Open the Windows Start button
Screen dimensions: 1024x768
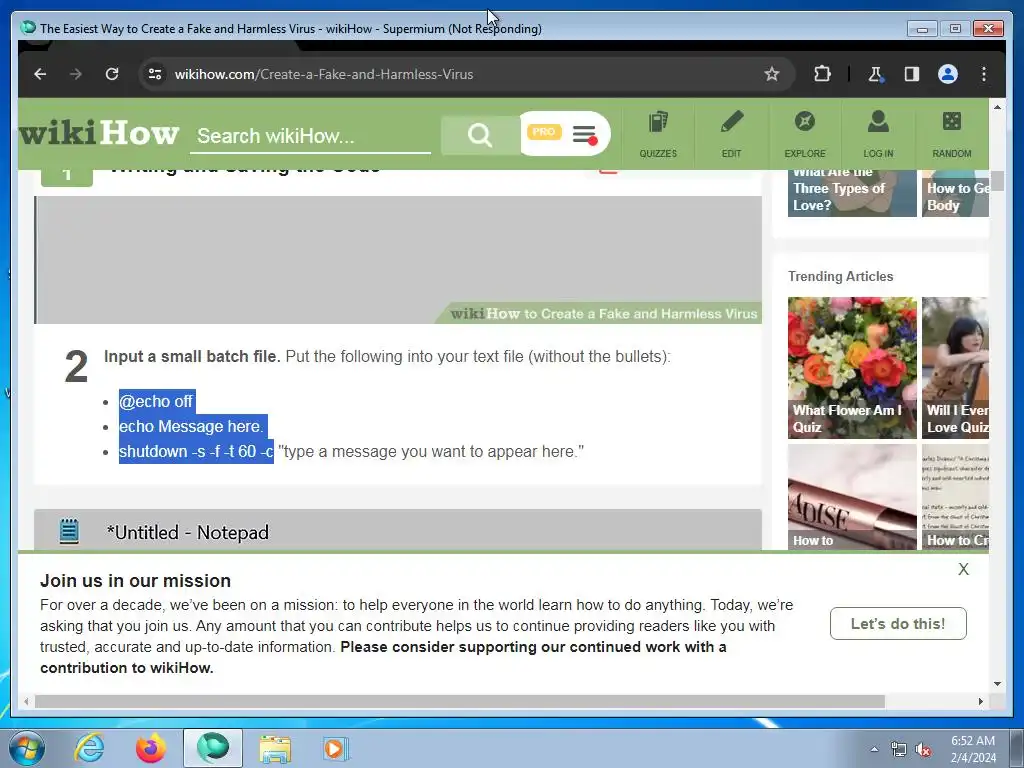click(x=27, y=748)
